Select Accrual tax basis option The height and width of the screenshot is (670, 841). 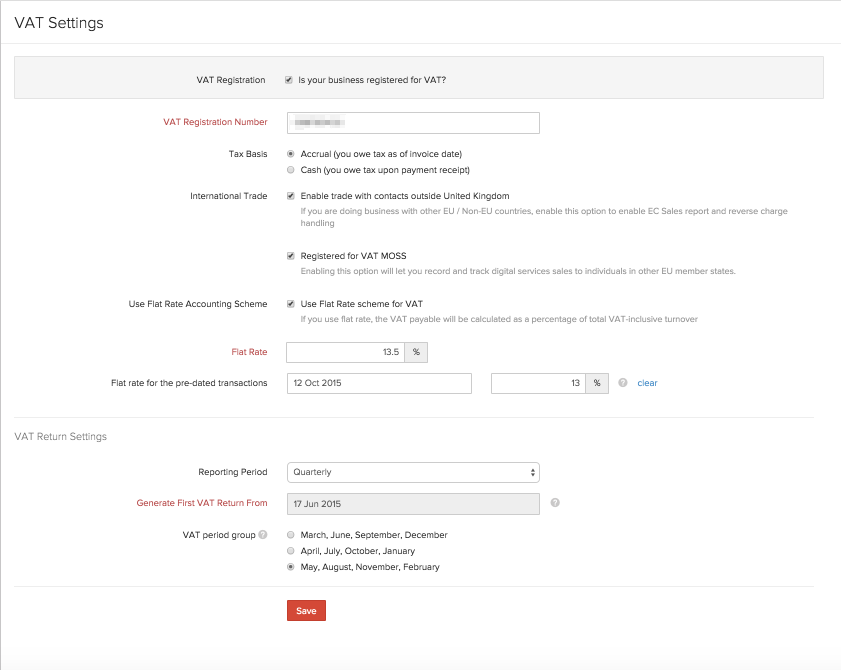coord(291,154)
